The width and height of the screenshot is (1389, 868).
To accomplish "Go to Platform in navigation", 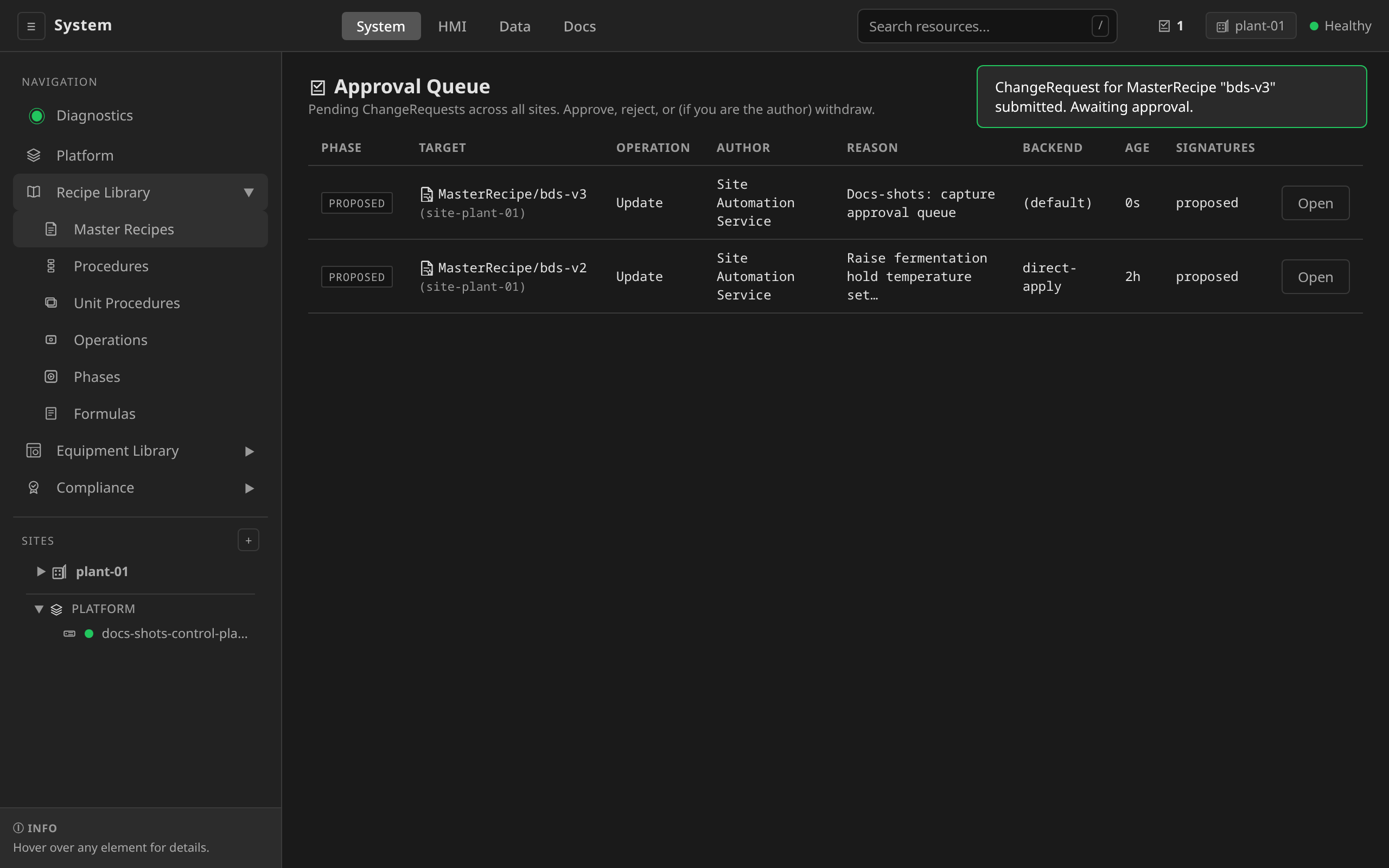I will point(141,156).
